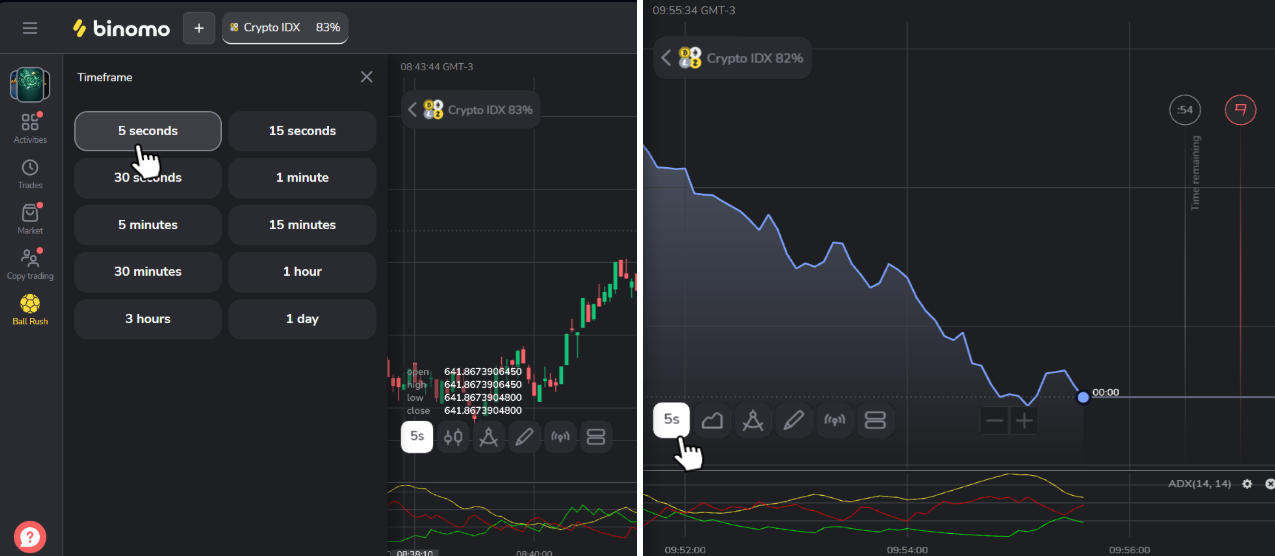Select the 5 minutes timeframe
1275x556 pixels.
[x=148, y=225]
